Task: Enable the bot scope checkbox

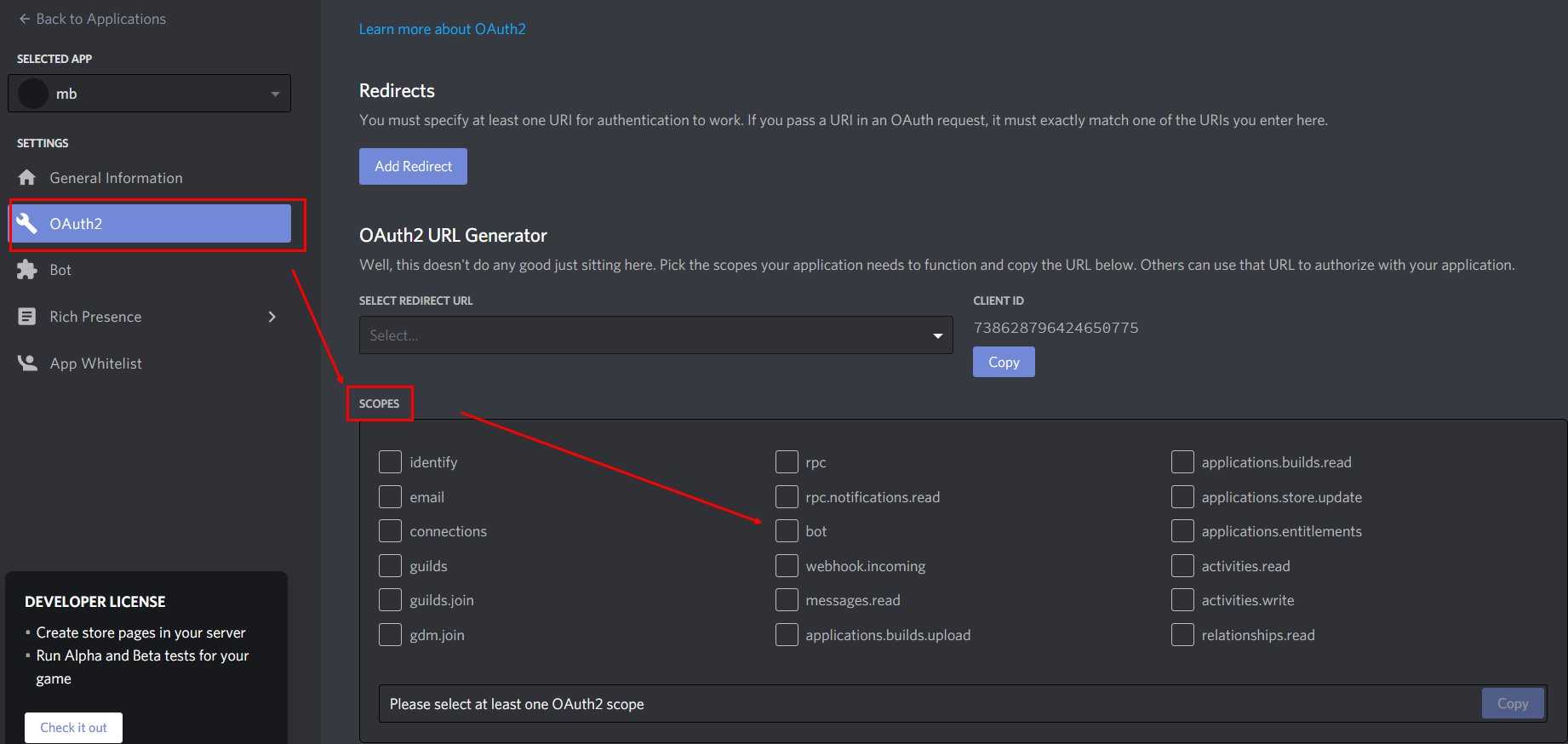Action: 787,531
